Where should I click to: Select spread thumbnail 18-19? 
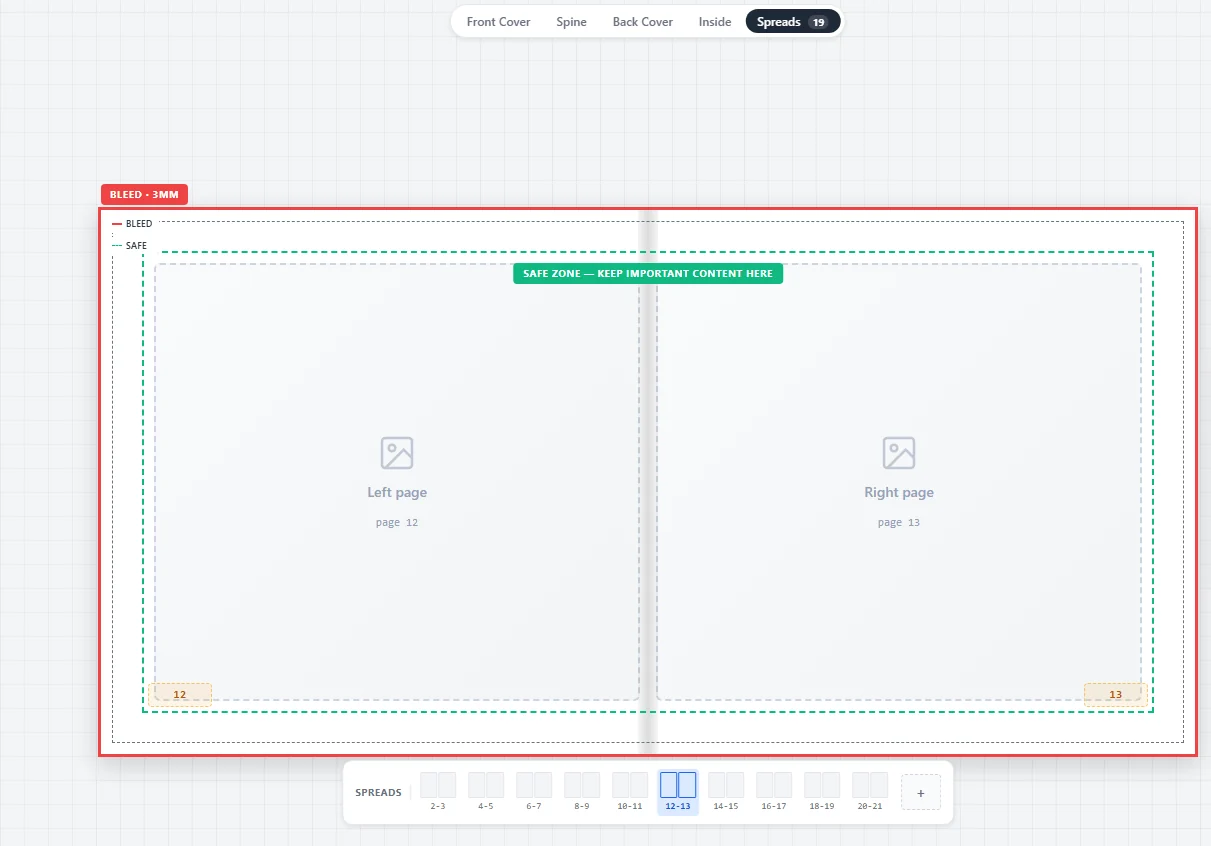[x=822, y=792]
